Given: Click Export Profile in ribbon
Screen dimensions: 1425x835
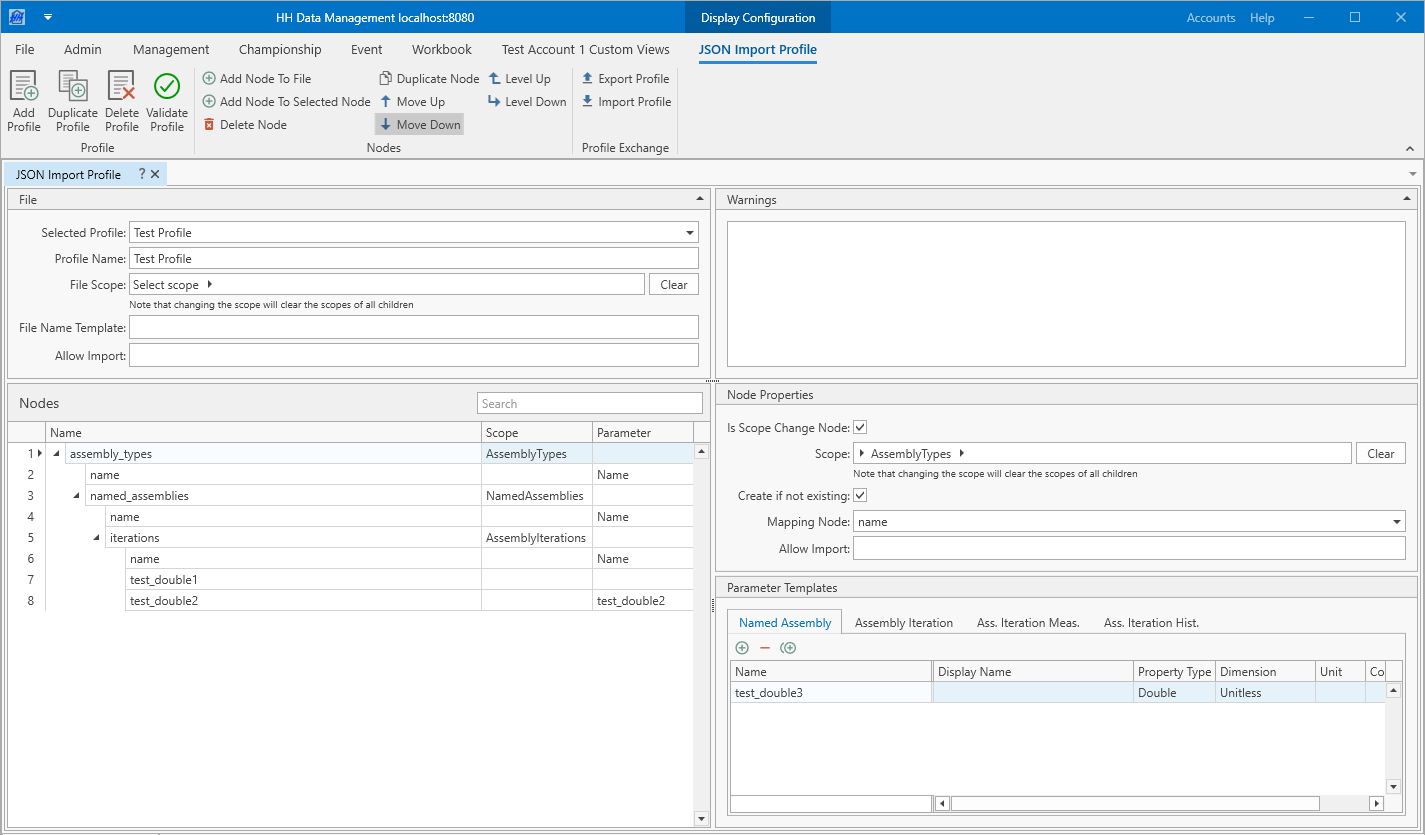Looking at the screenshot, I should [x=625, y=79].
